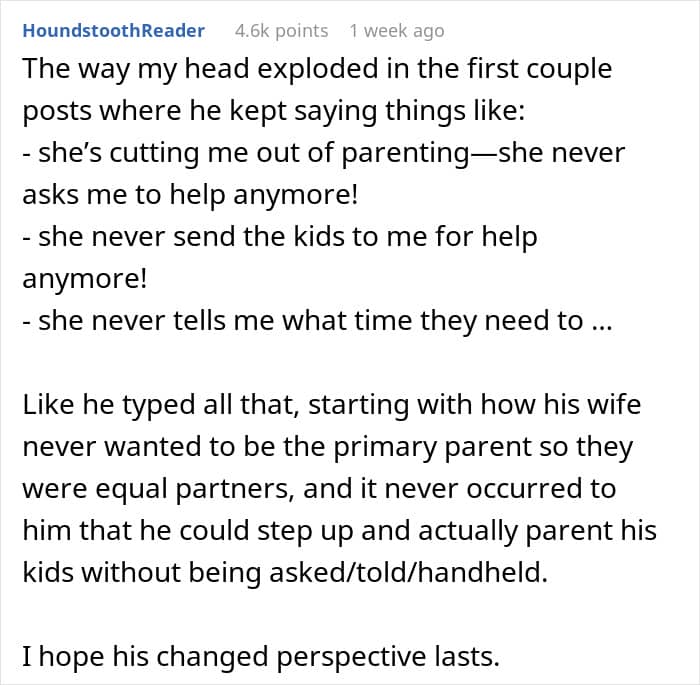Click the 4.6k points score
The image size is (700, 685).
tap(281, 30)
